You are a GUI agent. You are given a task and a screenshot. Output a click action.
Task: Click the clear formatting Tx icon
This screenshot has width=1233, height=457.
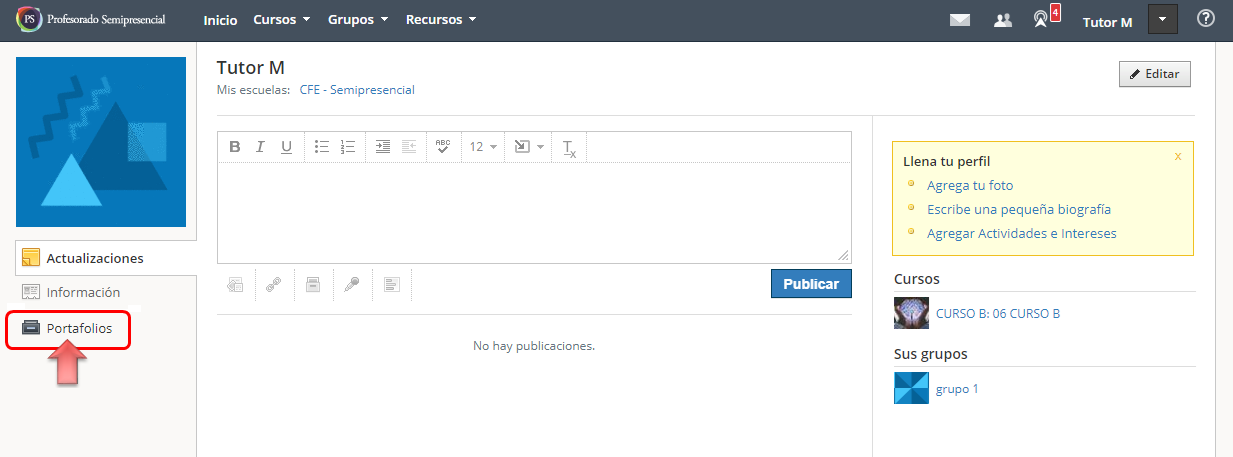pyautogui.click(x=568, y=148)
